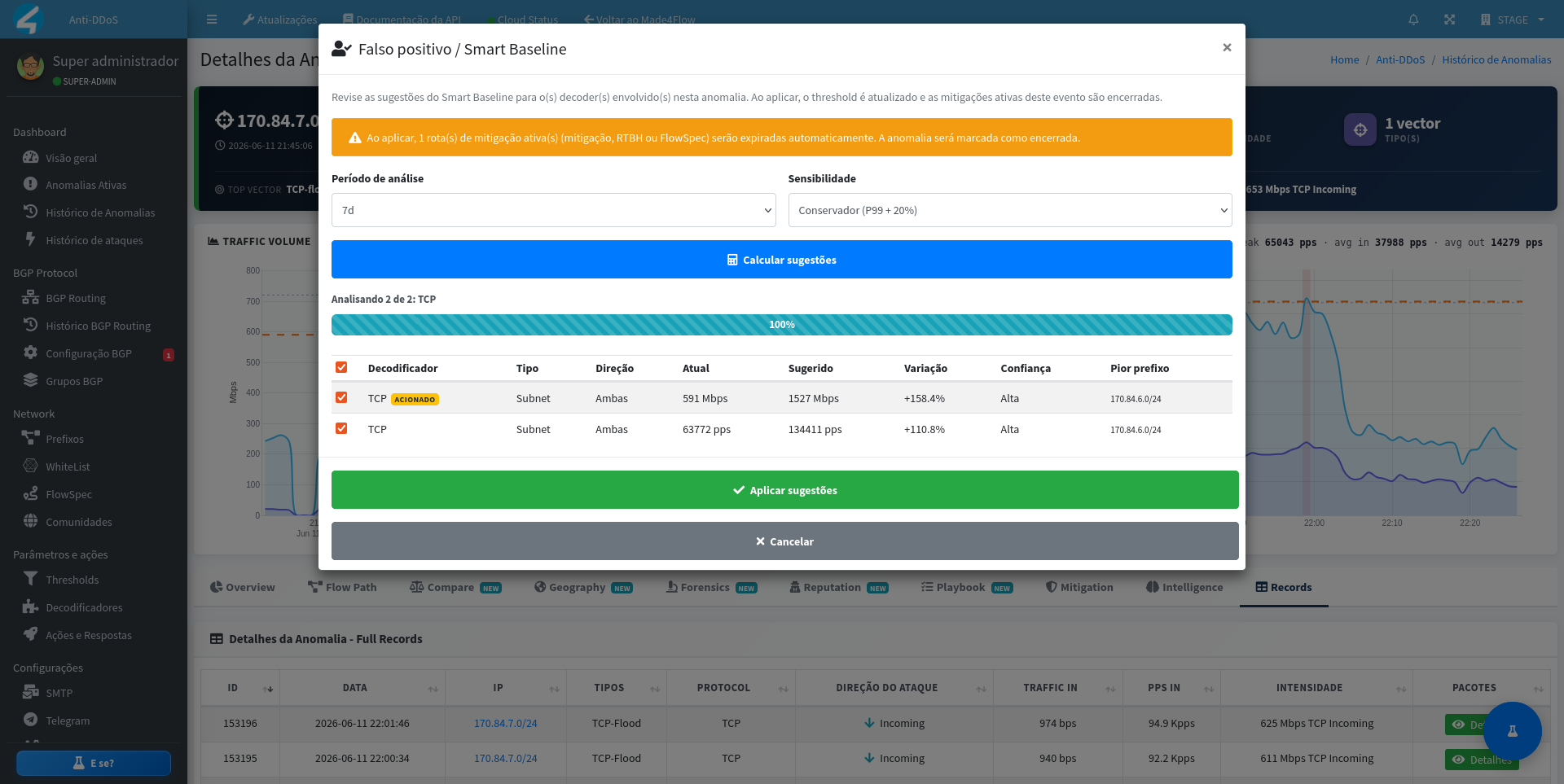Screen dimensions: 1564x784
Task: Click the Made4Flow logo
Action: (29, 19)
